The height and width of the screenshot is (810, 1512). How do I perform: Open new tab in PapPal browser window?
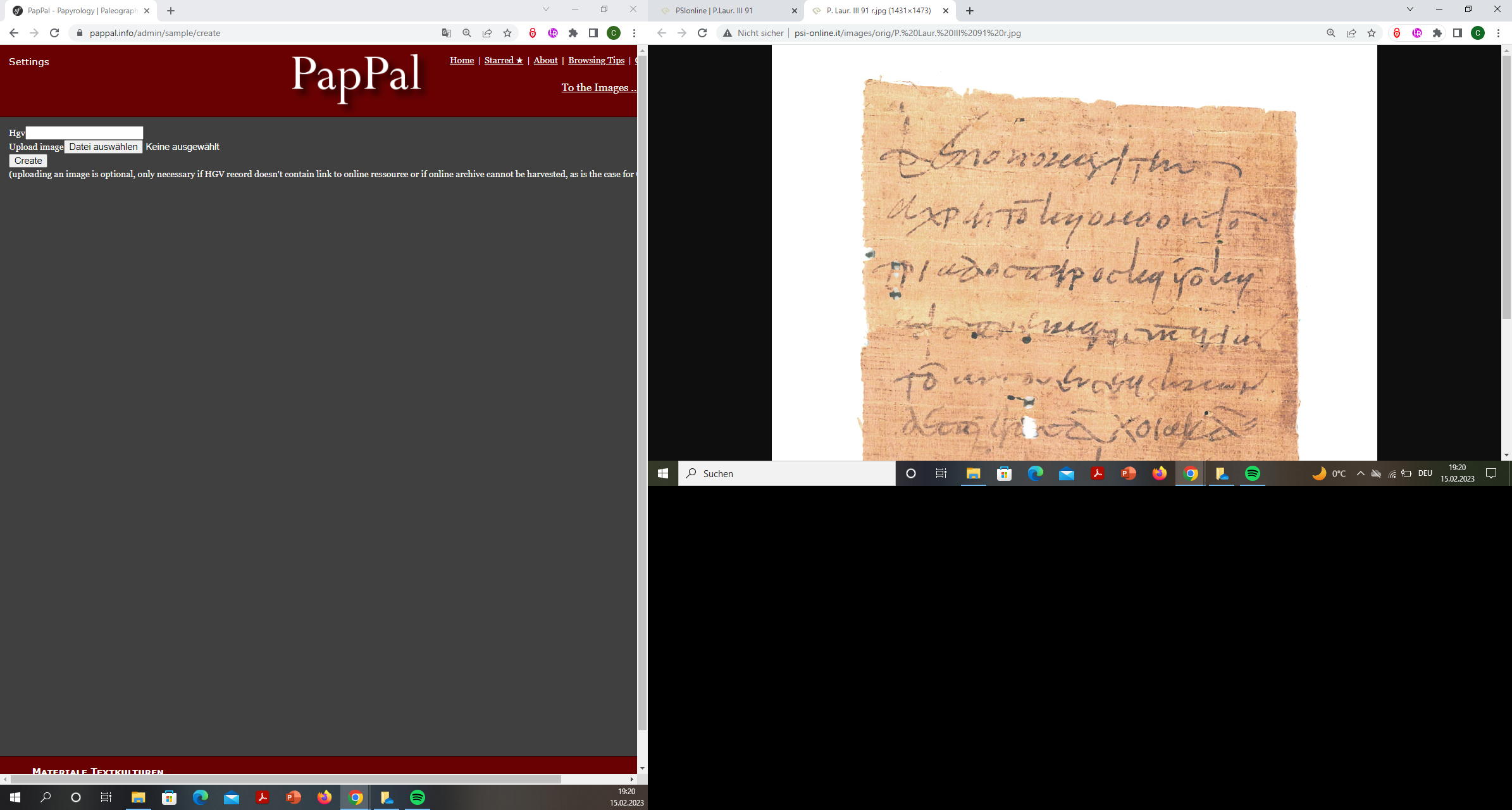[x=171, y=11]
